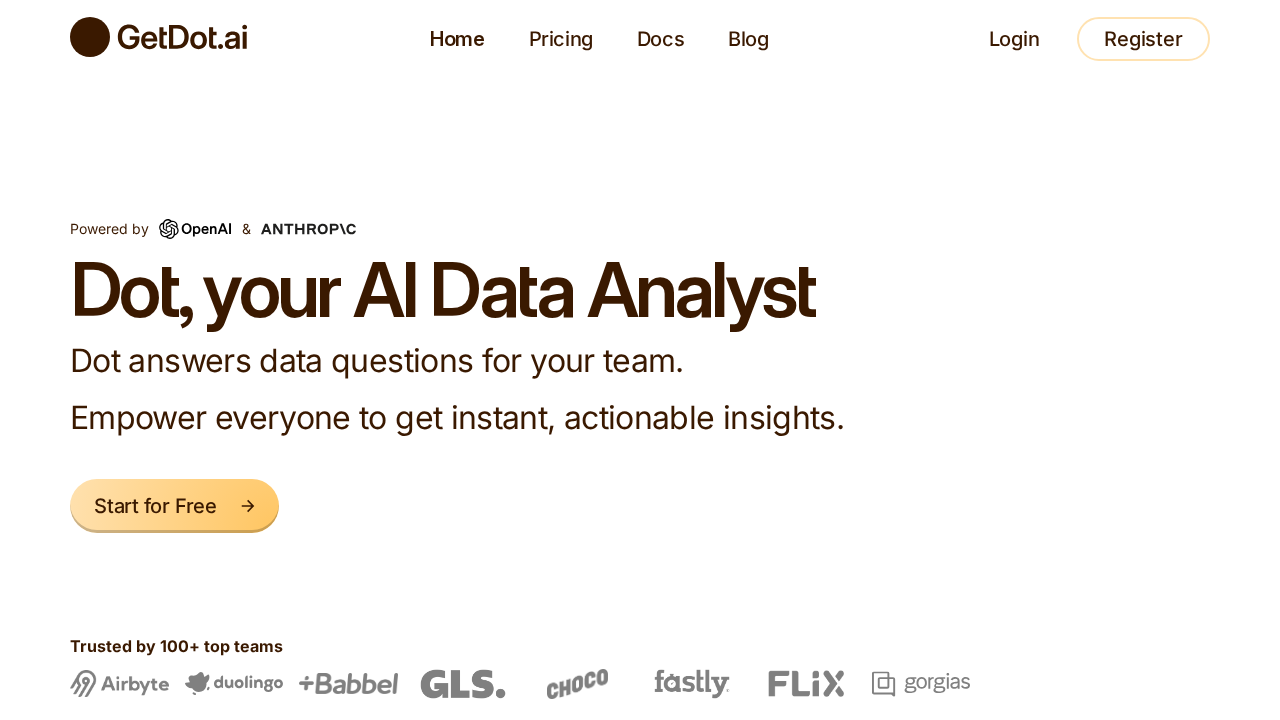1280x720 pixels.
Task: Open the Airbyte company logo
Action: tap(119, 682)
